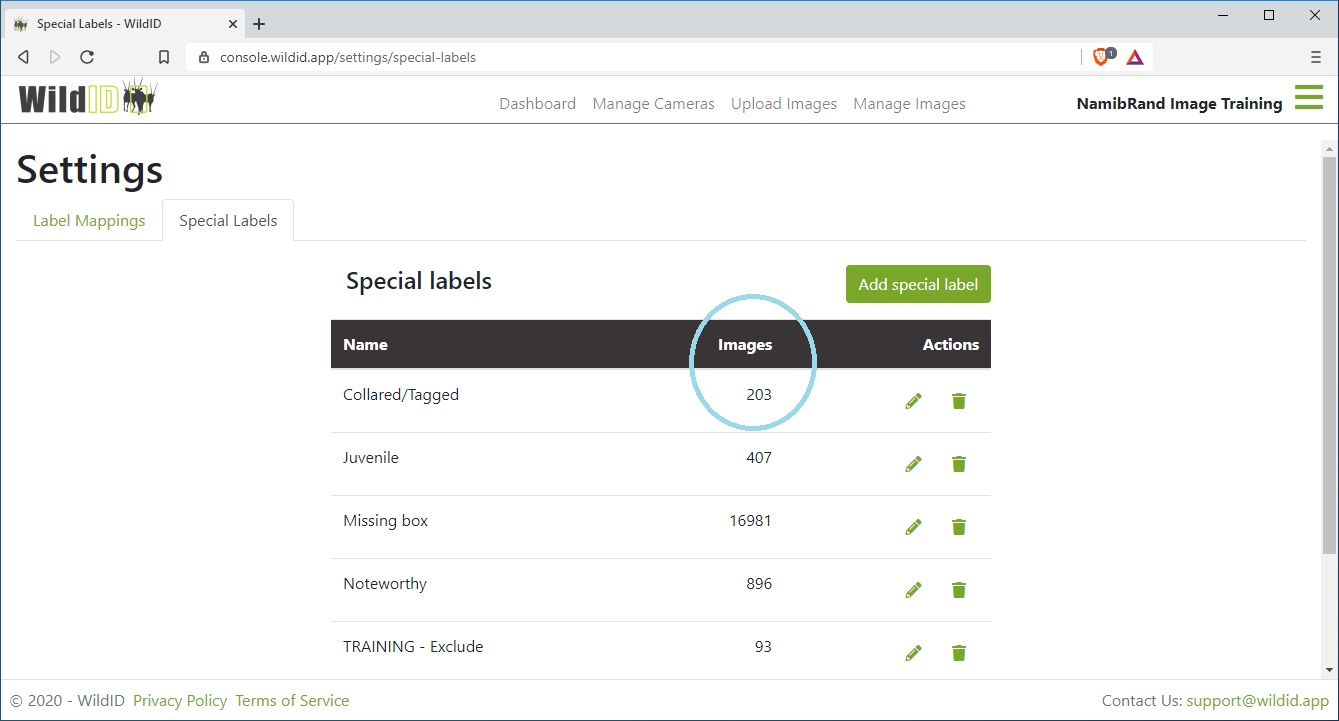The width and height of the screenshot is (1339, 721).
Task: Open the Upload Images page
Action: click(x=784, y=104)
